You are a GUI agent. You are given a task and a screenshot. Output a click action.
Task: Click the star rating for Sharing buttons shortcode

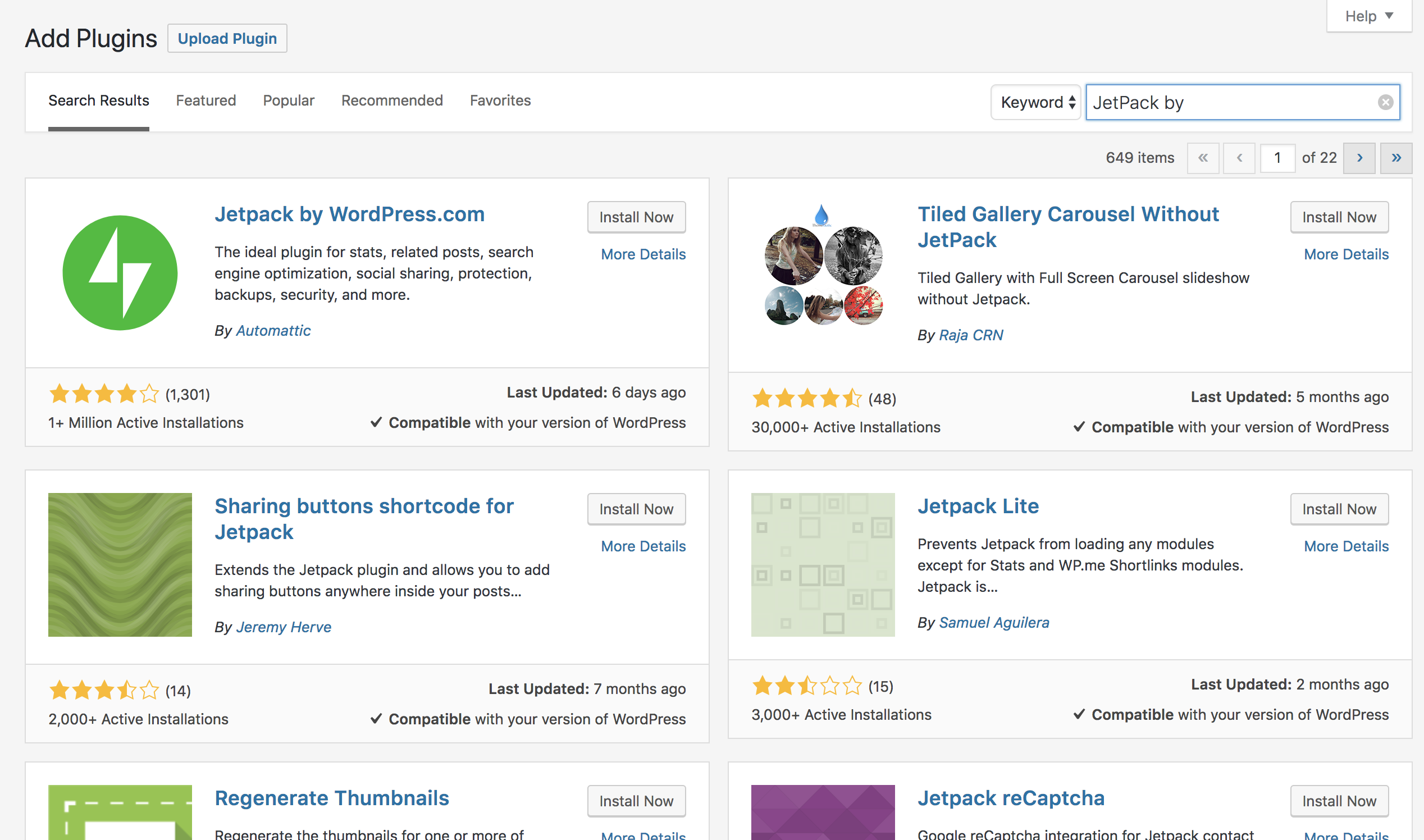[104, 690]
